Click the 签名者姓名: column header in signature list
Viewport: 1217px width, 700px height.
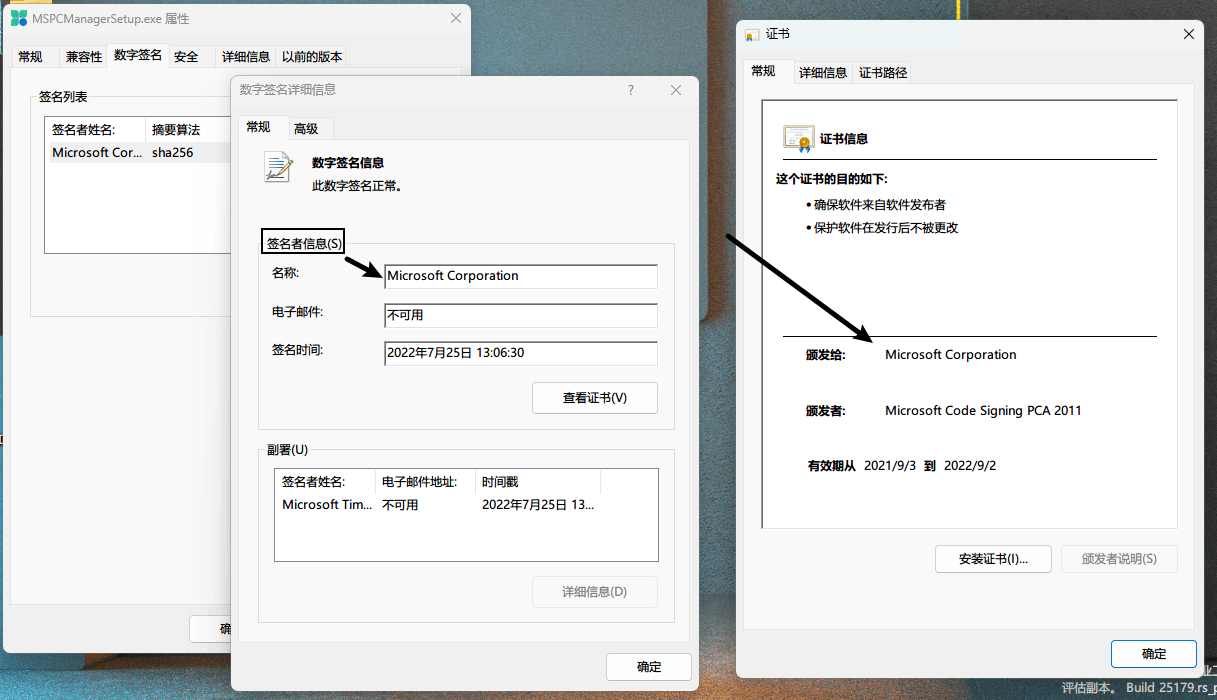point(95,130)
